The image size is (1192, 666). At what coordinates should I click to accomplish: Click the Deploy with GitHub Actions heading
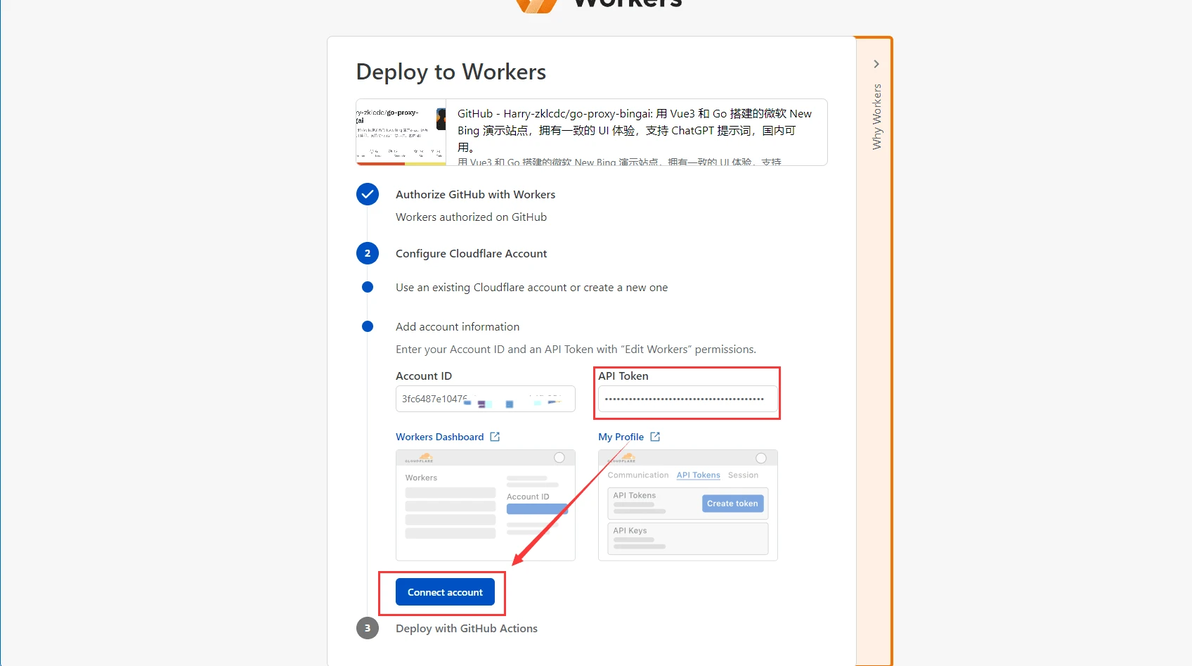(466, 629)
